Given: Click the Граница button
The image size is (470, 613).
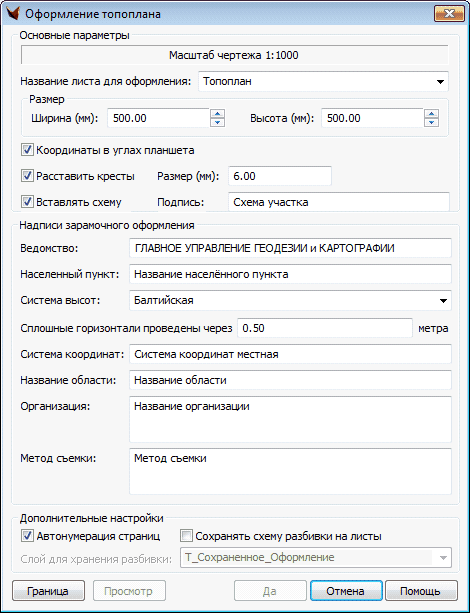Looking at the screenshot, I should (x=48, y=591).
